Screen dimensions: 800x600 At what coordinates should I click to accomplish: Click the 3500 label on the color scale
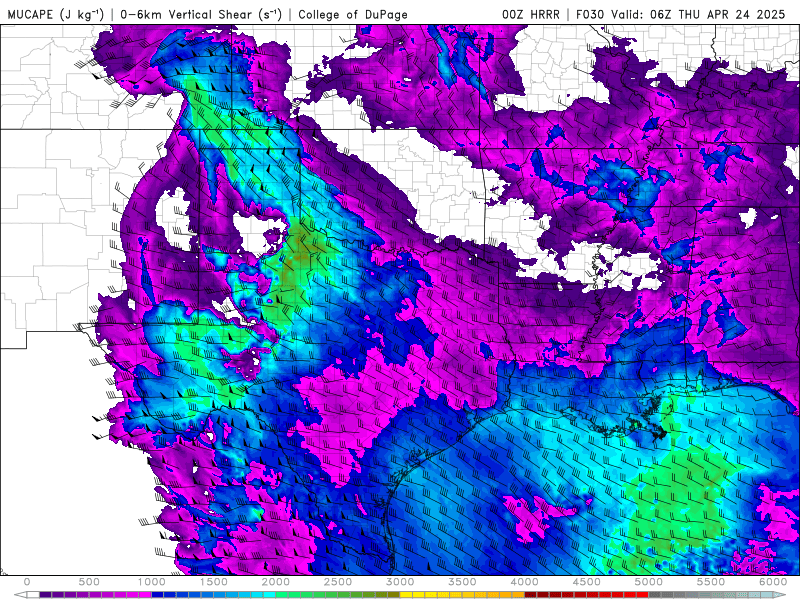tap(462, 582)
